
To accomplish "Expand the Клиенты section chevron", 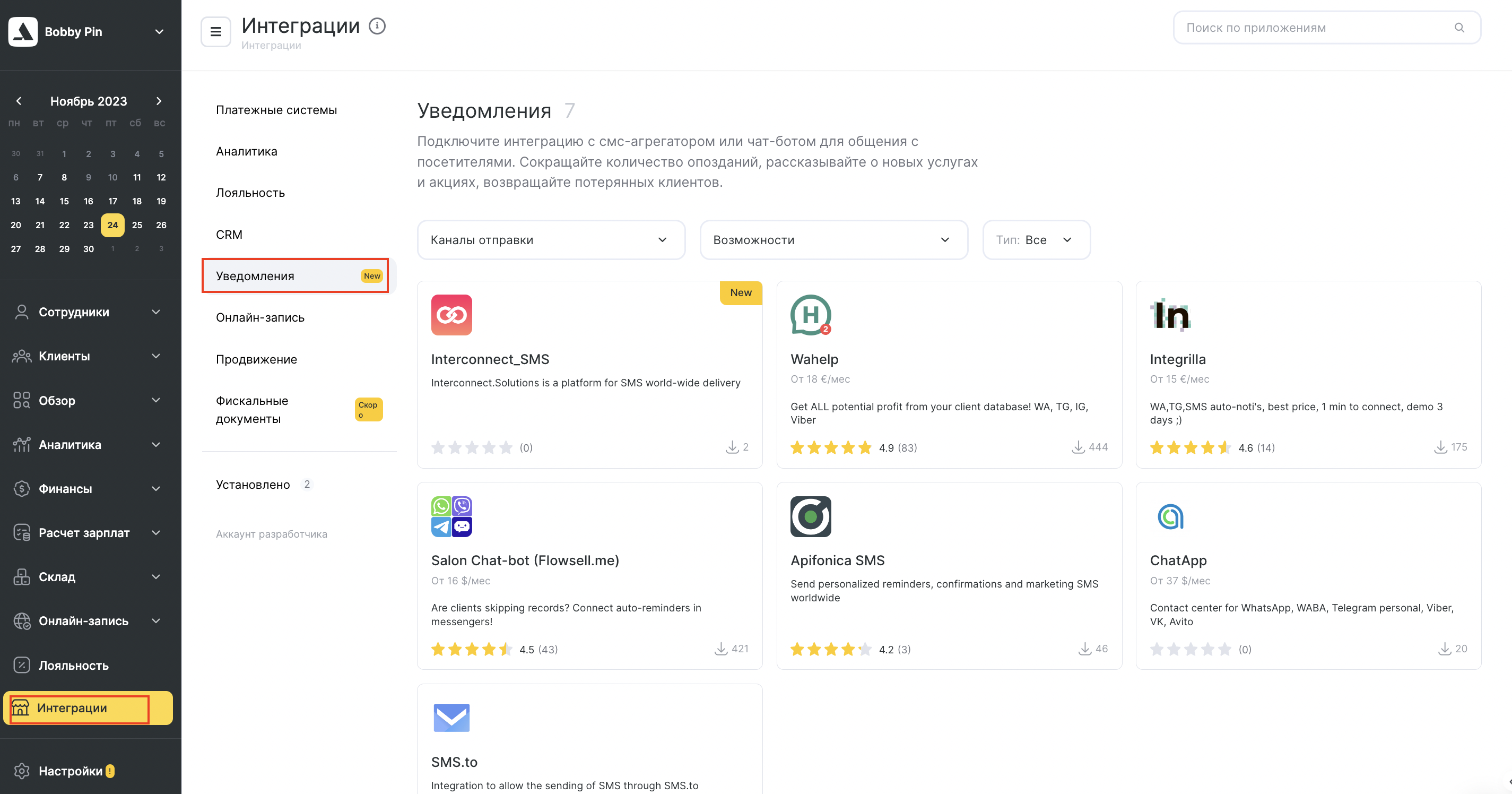I will coord(156,356).
